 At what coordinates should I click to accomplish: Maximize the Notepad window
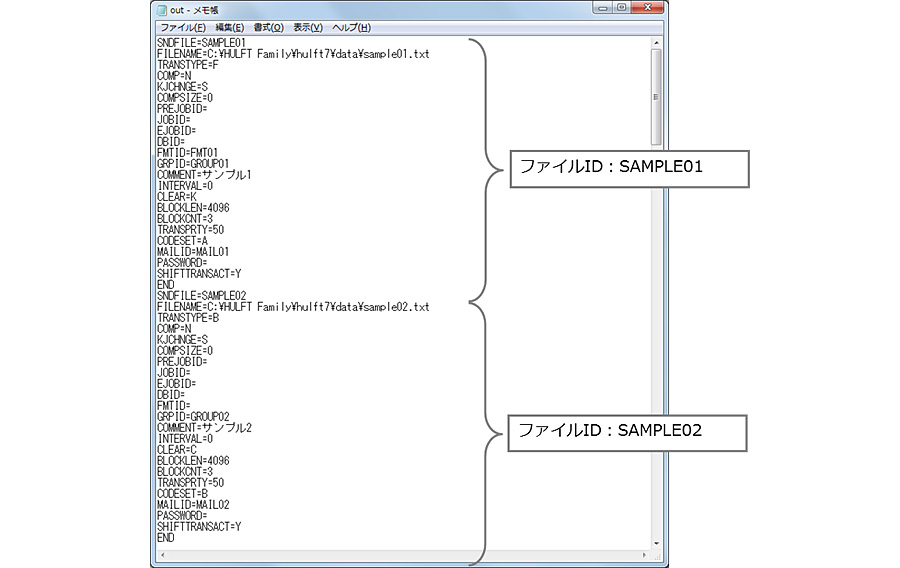tap(622, 8)
